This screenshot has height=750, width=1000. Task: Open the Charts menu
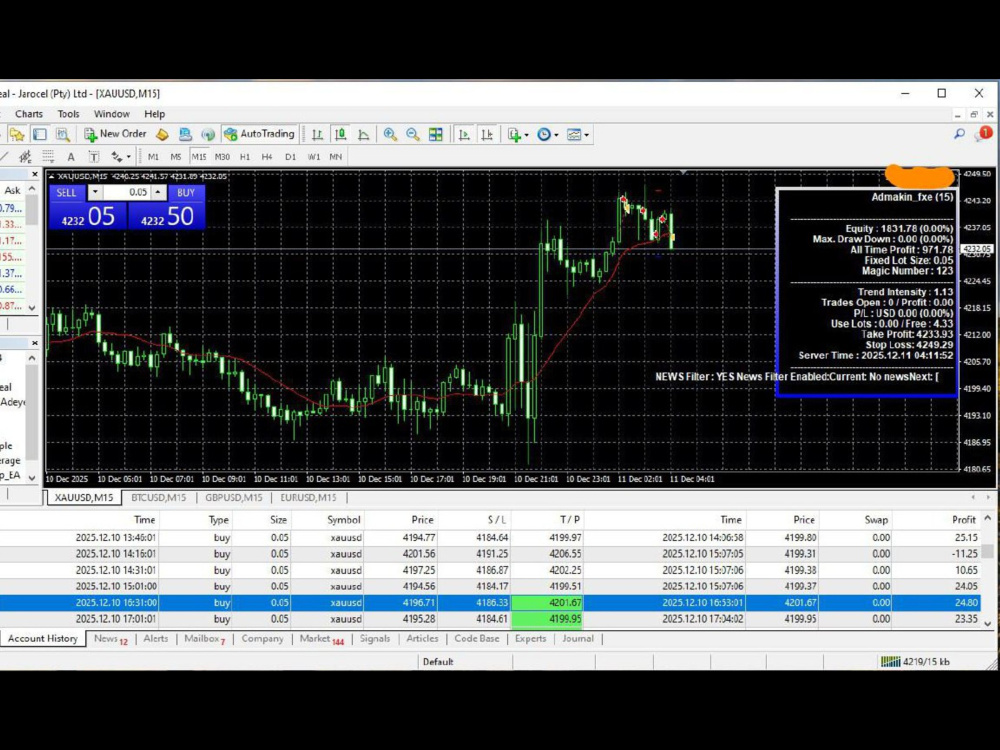pos(29,114)
